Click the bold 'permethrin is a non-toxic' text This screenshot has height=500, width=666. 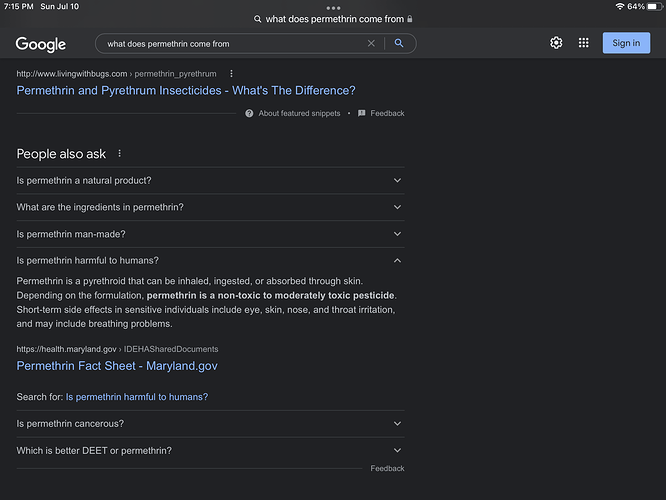[x=271, y=295]
